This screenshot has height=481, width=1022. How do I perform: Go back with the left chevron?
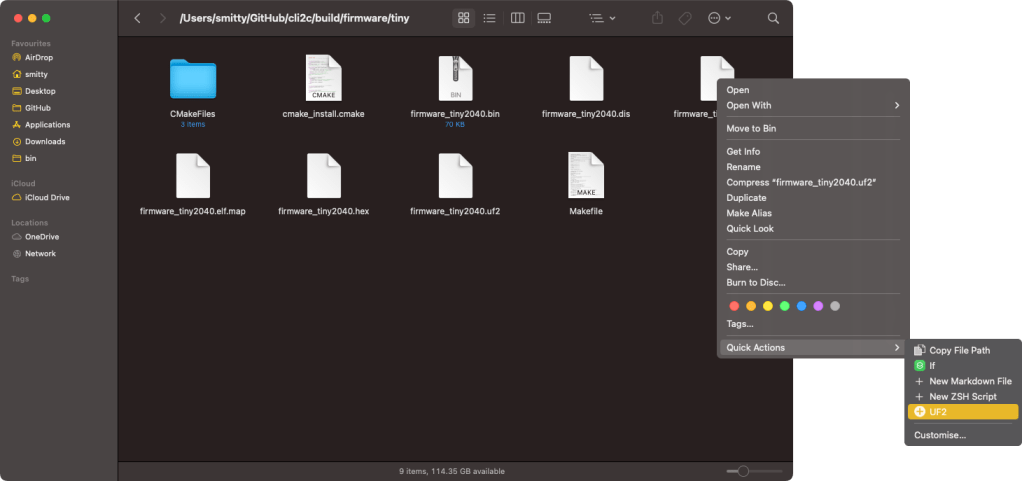(x=137, y=18)
